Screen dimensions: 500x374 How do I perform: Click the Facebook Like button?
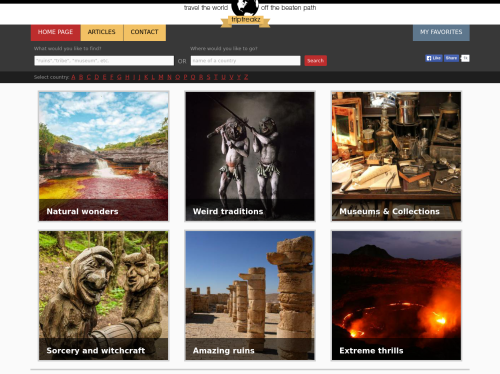[434, 58]
